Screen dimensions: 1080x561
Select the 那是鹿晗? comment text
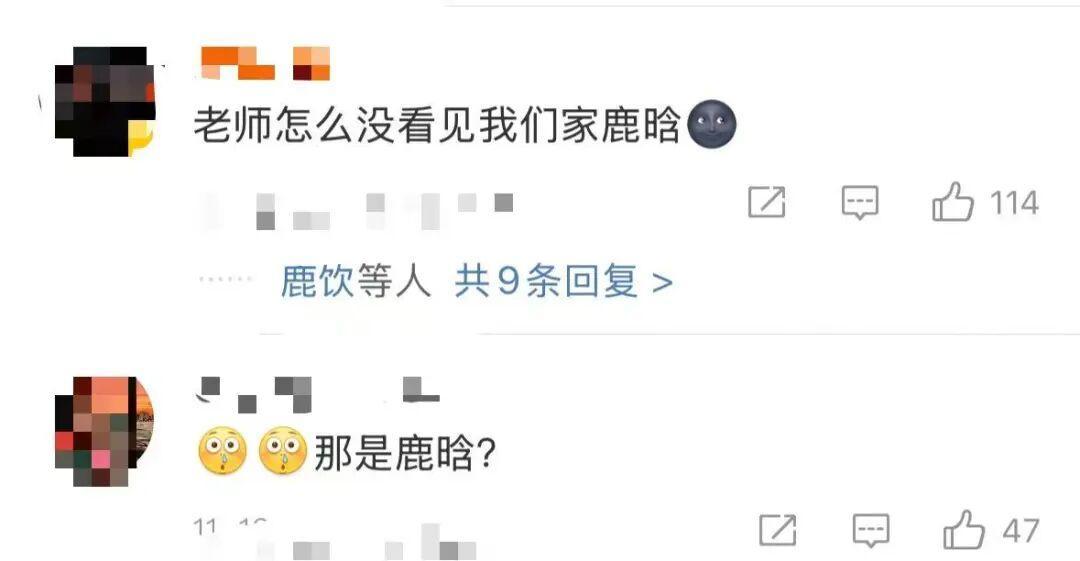click(405, 453)
